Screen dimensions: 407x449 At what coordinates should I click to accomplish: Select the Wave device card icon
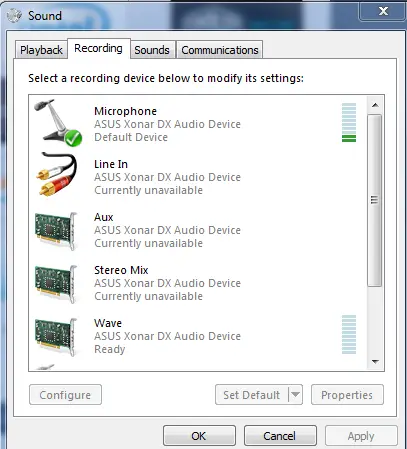point(56,337)
